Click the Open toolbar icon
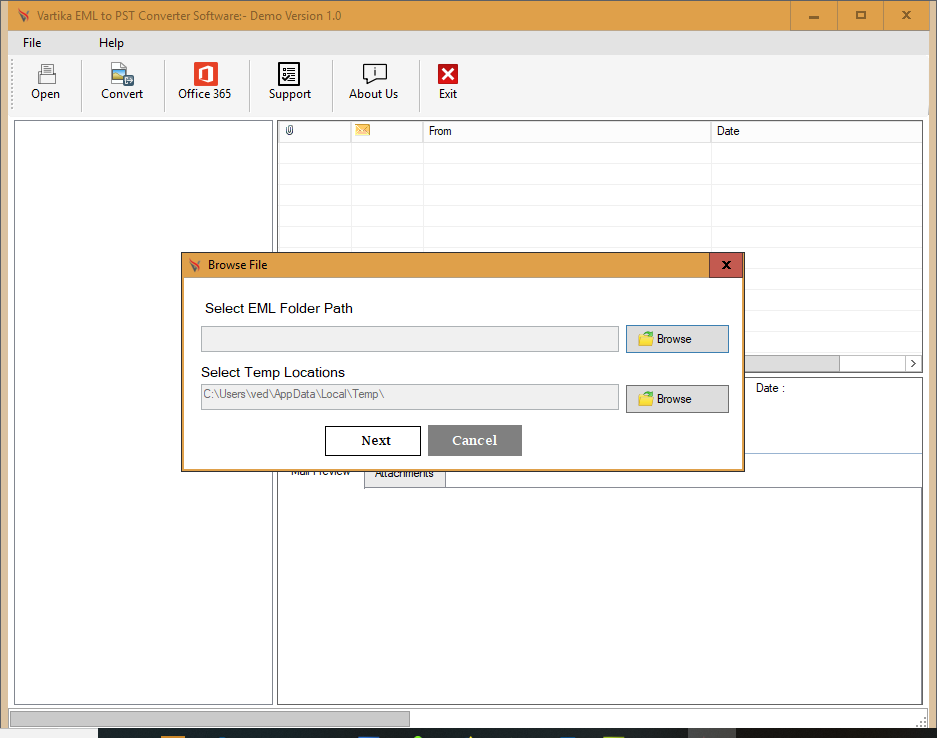The width and height of the screenshot is (937, 738). [45, 82]
